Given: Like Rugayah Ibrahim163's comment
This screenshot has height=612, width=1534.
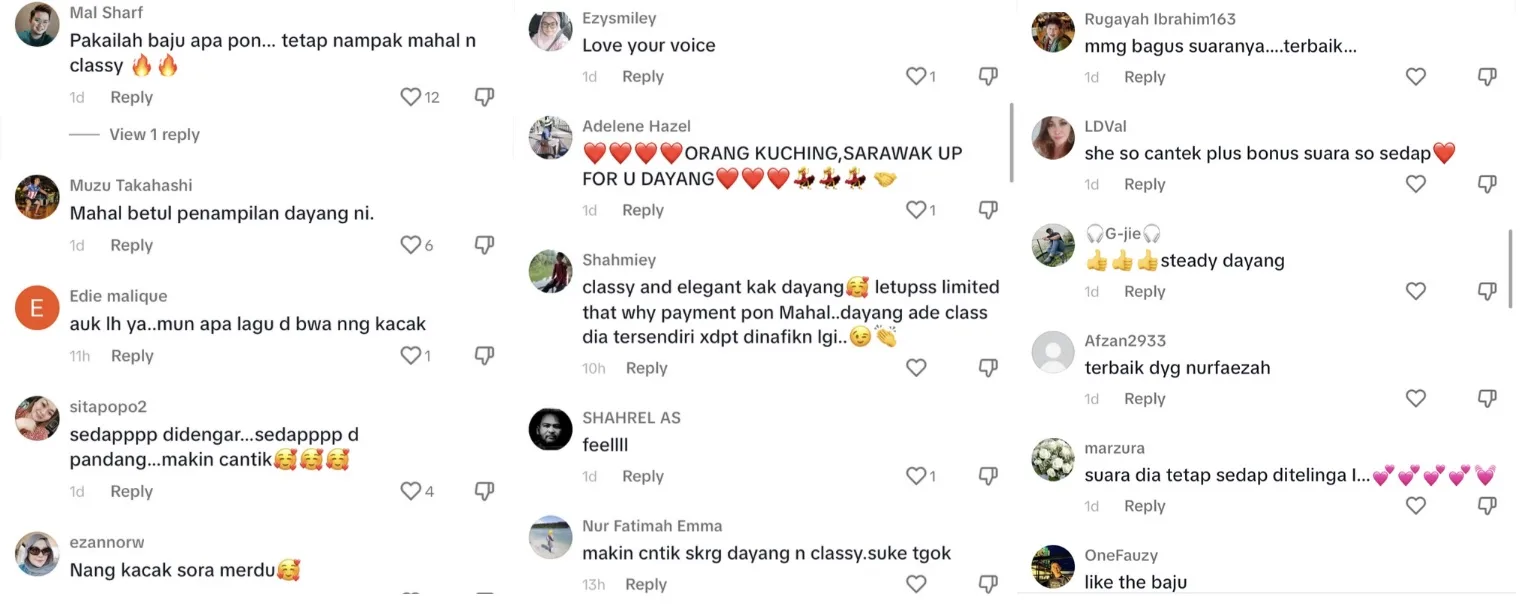Looking at the screenshot, I should pyautogui.click(x=1415, y=77).
